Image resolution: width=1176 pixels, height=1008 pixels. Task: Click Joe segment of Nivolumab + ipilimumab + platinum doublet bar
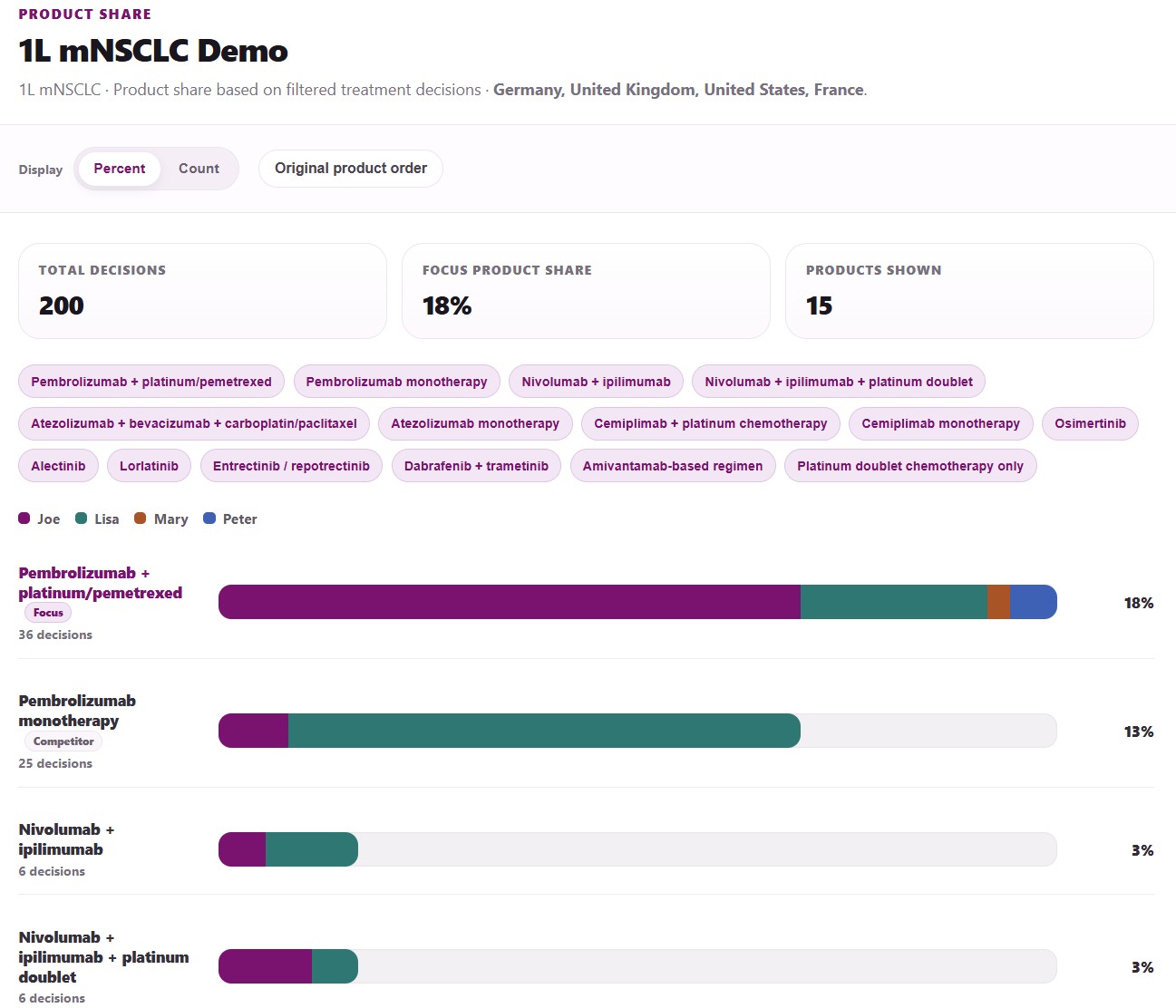click(x=266, y=966)
